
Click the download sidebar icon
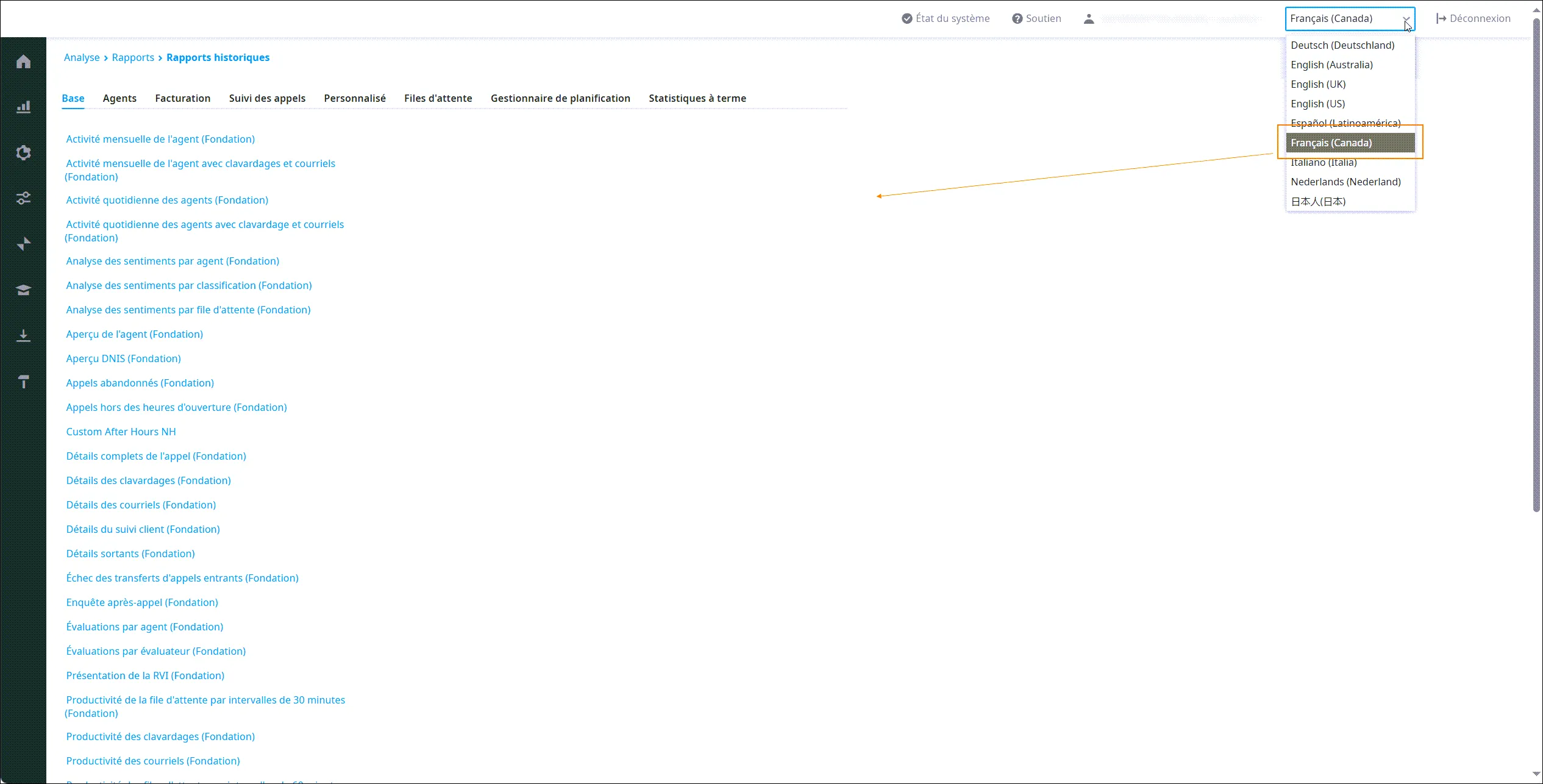coord(23,335)
